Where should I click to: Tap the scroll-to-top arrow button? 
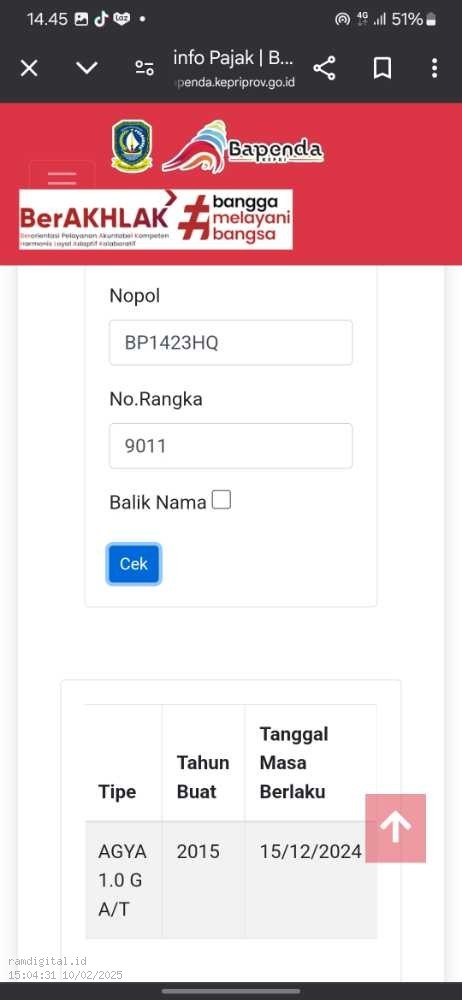pyautogui.click(x=396, y=828)
